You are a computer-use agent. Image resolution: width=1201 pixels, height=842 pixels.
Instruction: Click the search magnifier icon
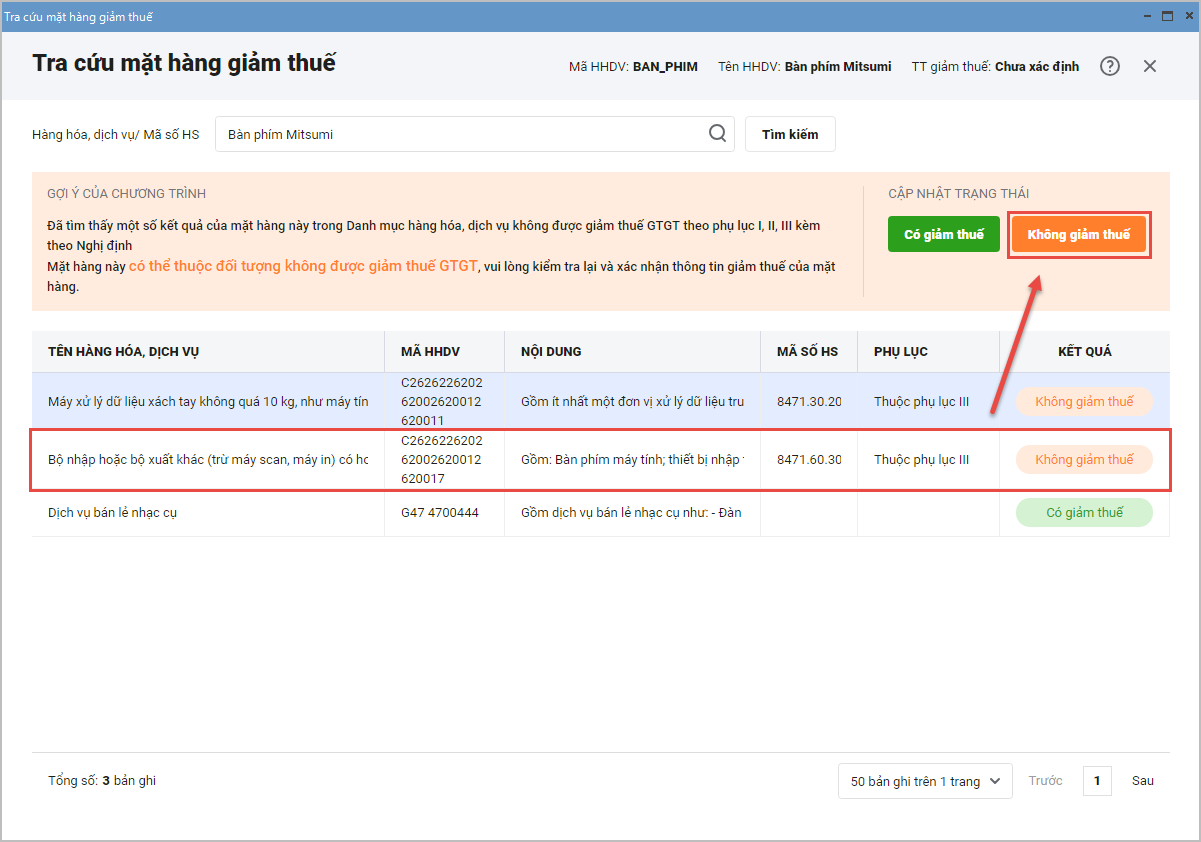pyautogui.click(x=717, y=134)
